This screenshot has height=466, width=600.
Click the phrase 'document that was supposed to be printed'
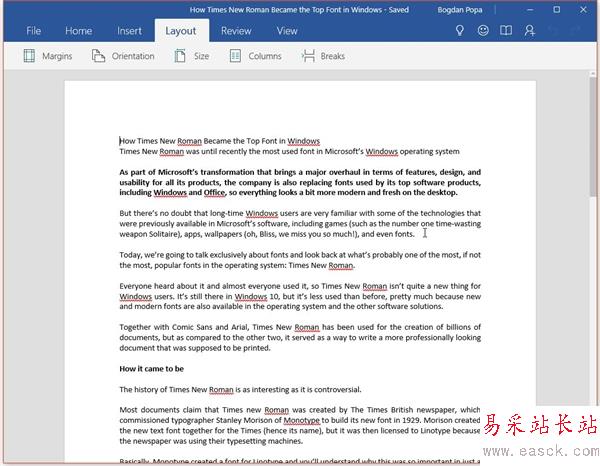(x=194, y=348)
